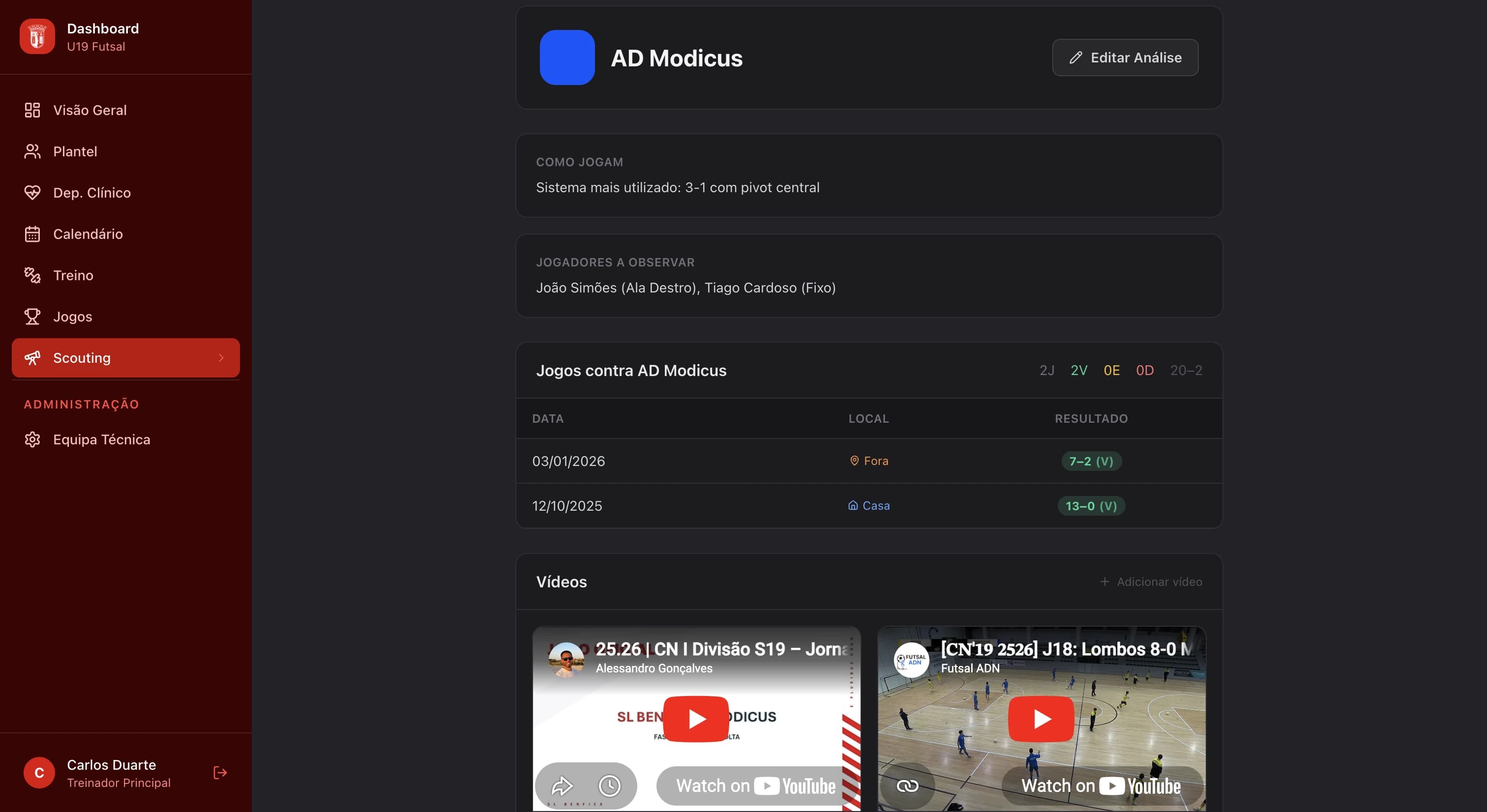
Task: Click the 13–0 (V) result badge
Action: click(x=1091, y=506)
